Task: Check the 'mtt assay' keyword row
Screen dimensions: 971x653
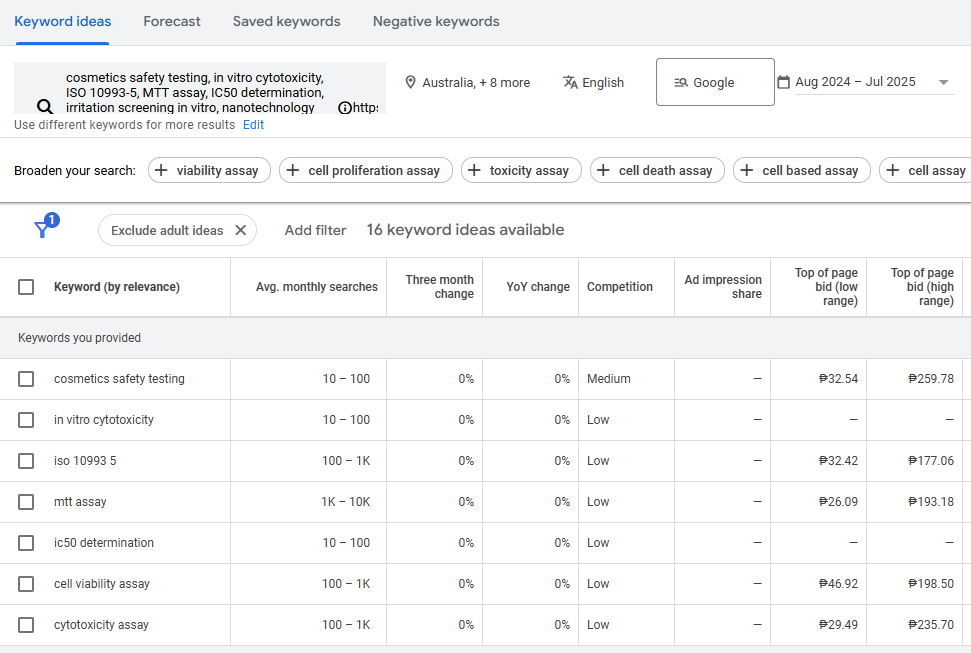Action: pyautogui.click(x=26, y=502)
